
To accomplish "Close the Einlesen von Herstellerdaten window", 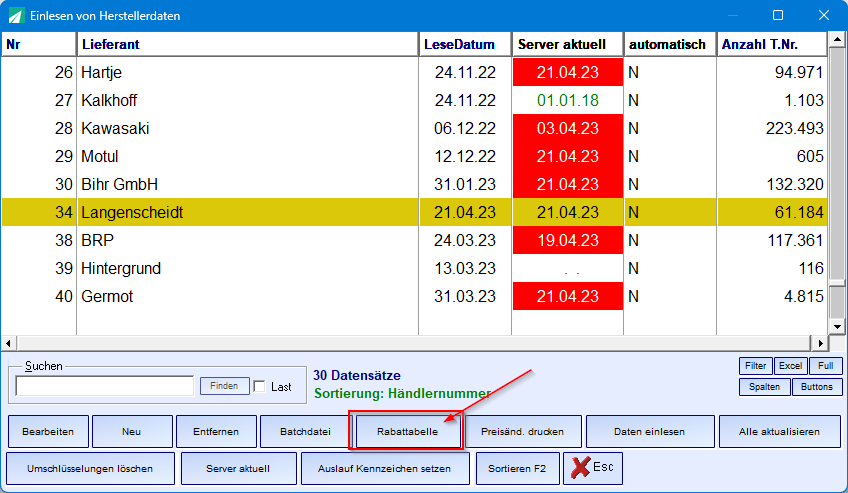I will point(824,15).
